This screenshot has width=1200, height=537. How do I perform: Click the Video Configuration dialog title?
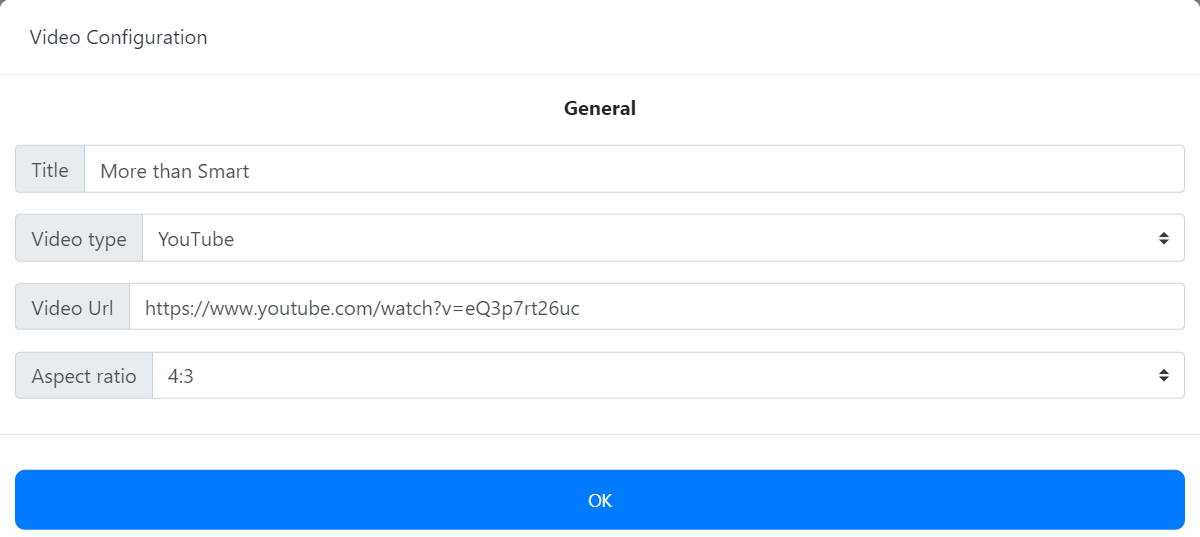pos(119,38)
